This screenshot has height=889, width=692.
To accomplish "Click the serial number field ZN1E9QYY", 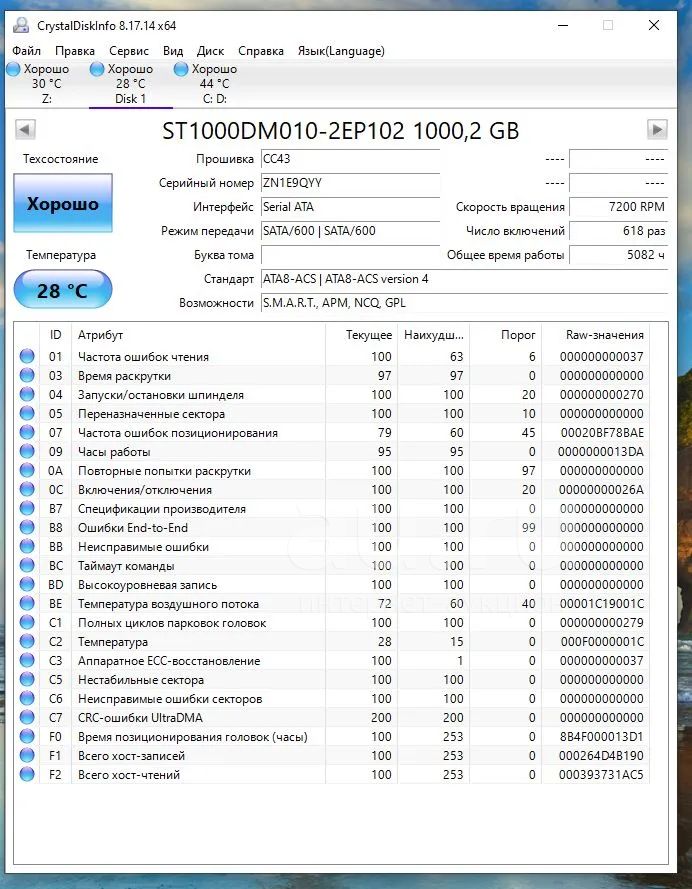I will coord(350,183).
